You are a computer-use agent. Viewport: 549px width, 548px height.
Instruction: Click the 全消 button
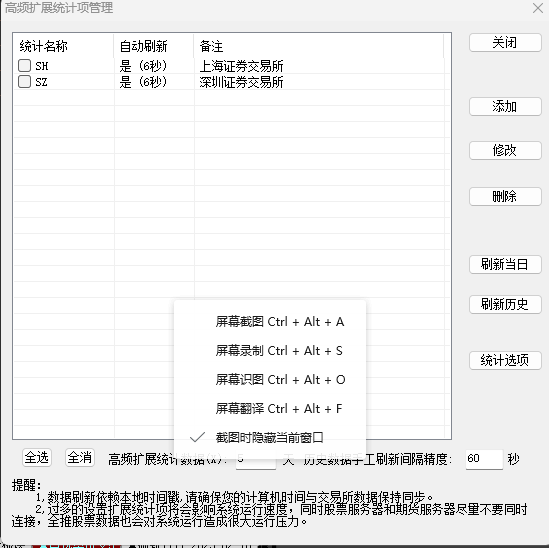80,458
